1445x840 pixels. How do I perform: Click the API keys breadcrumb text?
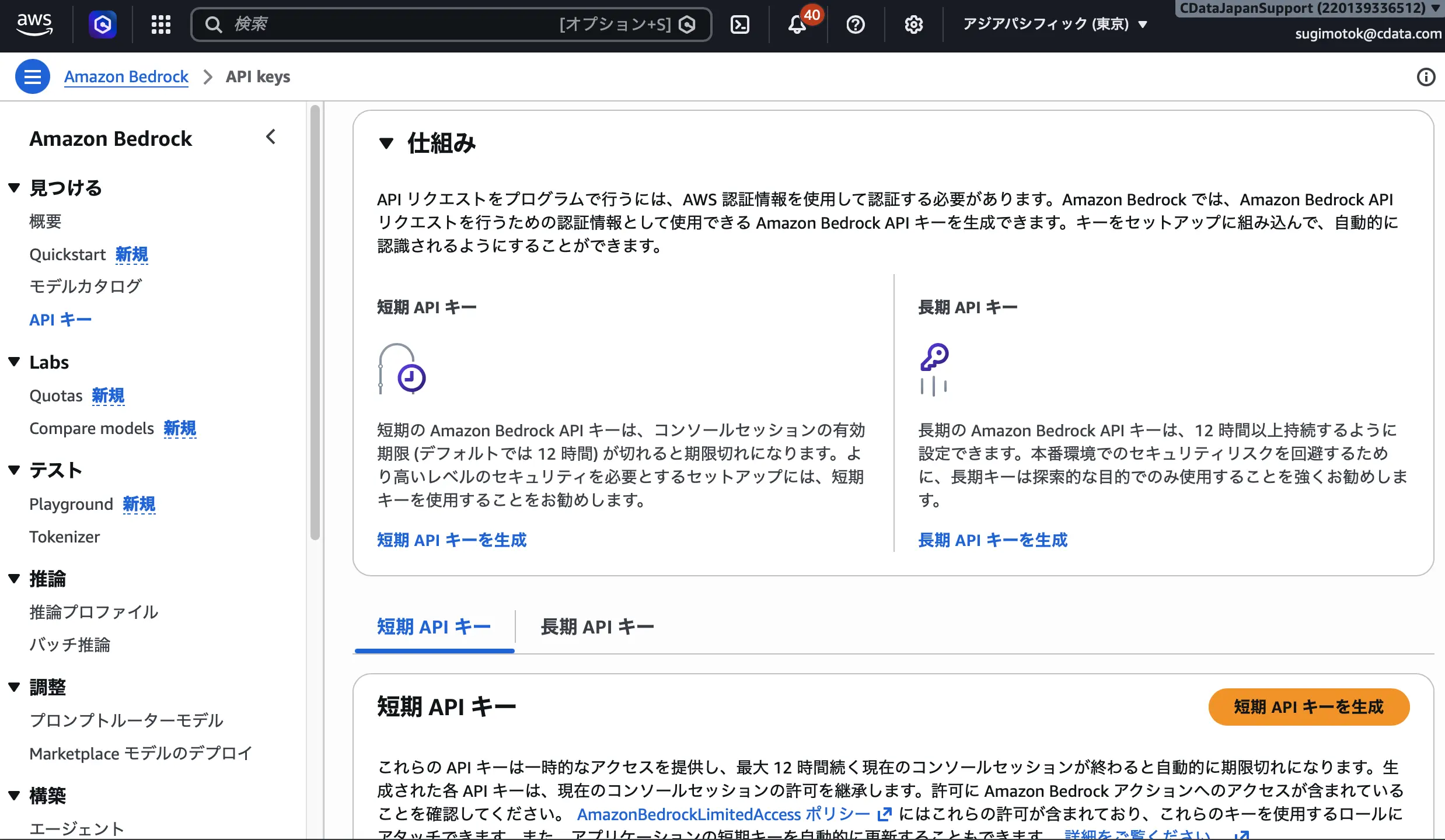pyautogui.click(x=258, y=77)
